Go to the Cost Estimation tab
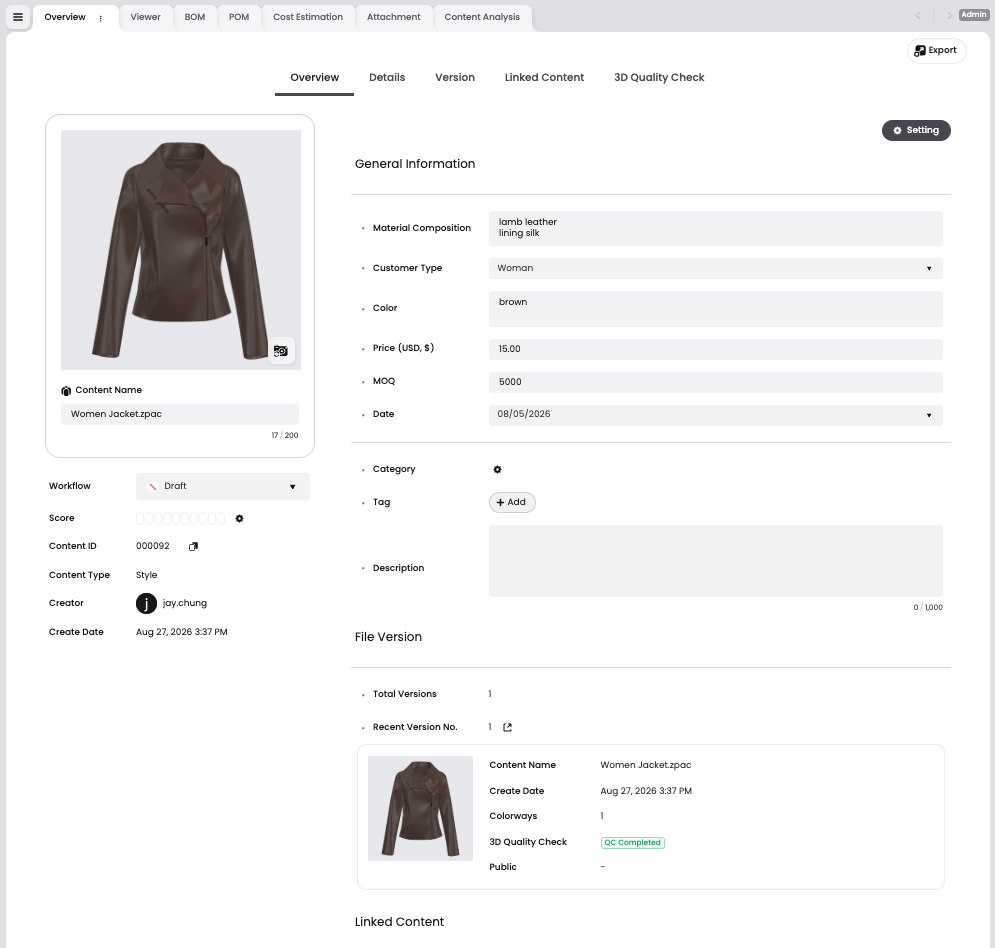 (x=308, y=17)
